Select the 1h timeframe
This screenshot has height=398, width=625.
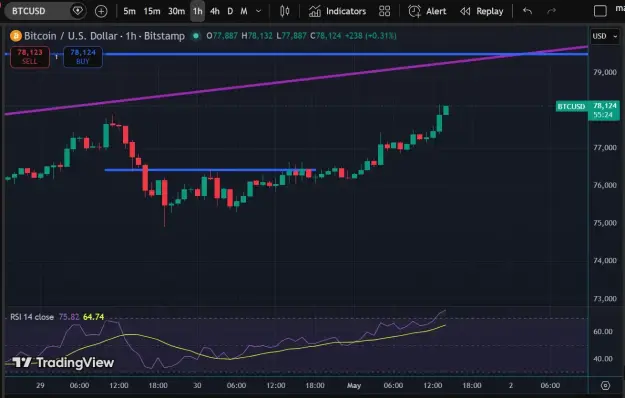click(x=198, y=11)
